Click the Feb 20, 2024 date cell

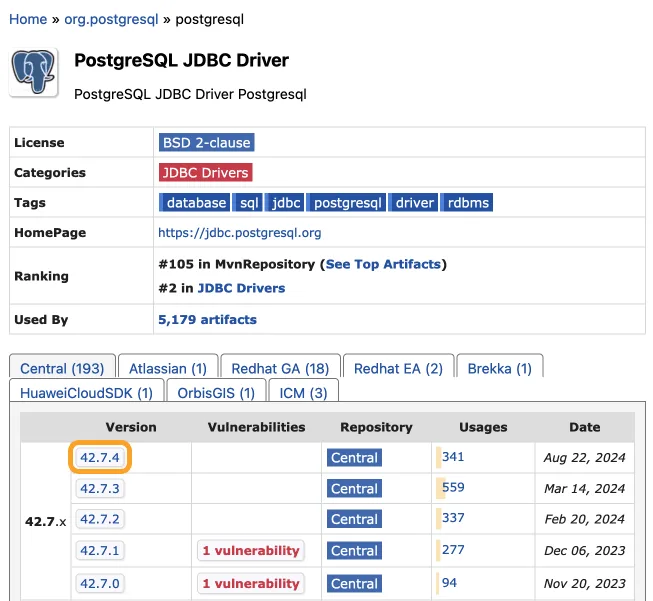584,519
